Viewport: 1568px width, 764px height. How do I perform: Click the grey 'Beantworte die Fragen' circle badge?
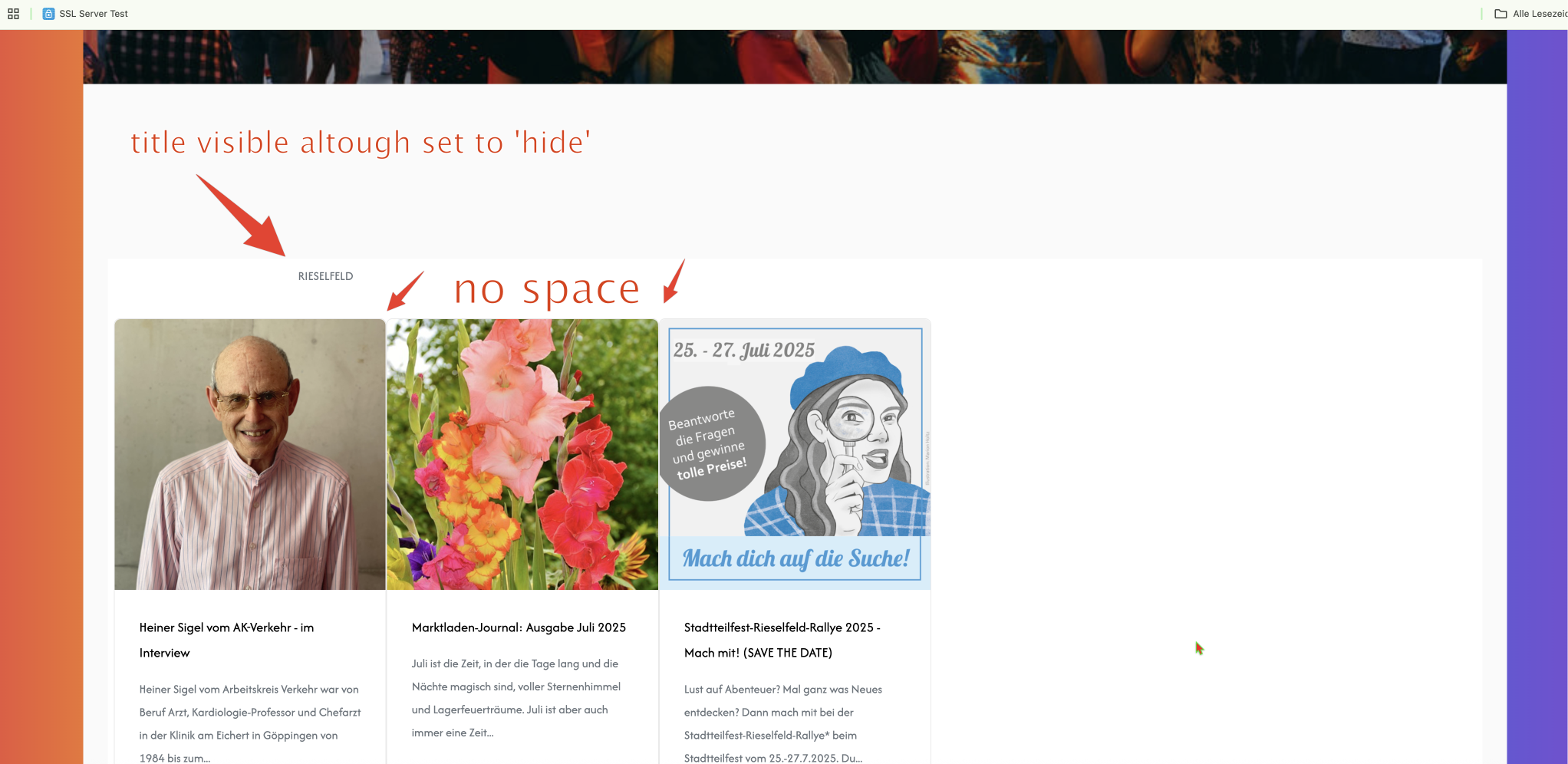tap(710, 444)
